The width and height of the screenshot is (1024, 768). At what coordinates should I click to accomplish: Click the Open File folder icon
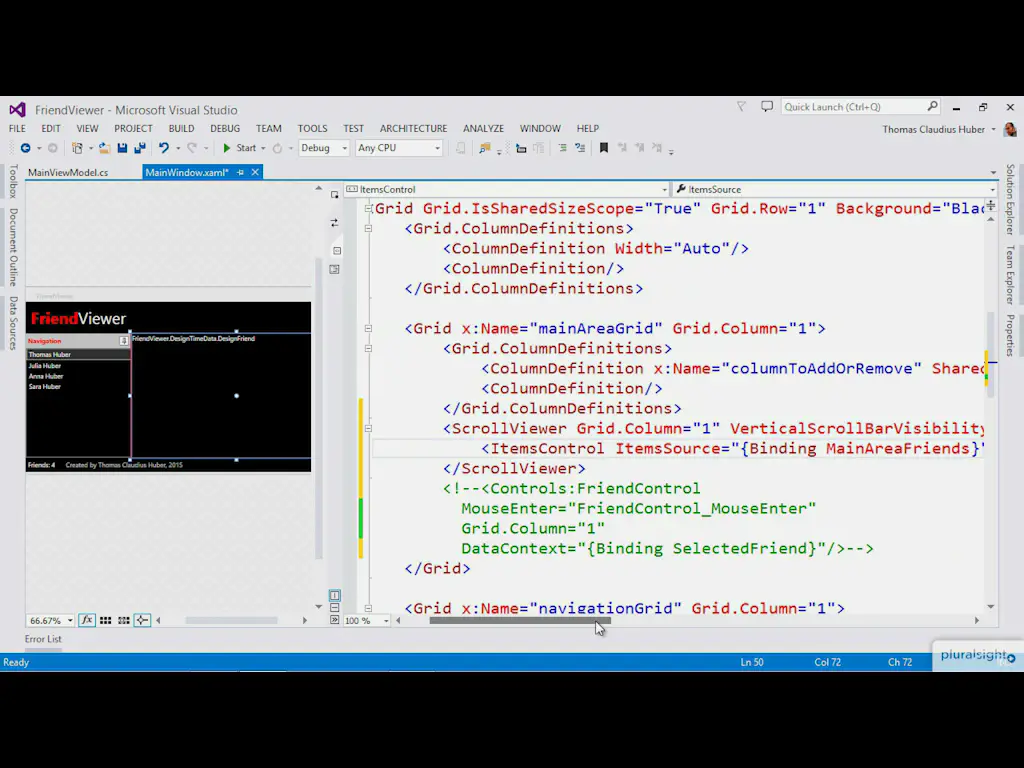(104, 148)
